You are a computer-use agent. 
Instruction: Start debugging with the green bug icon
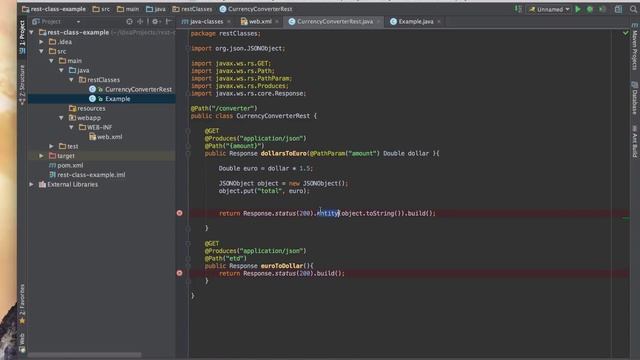[x=590, y=9]
